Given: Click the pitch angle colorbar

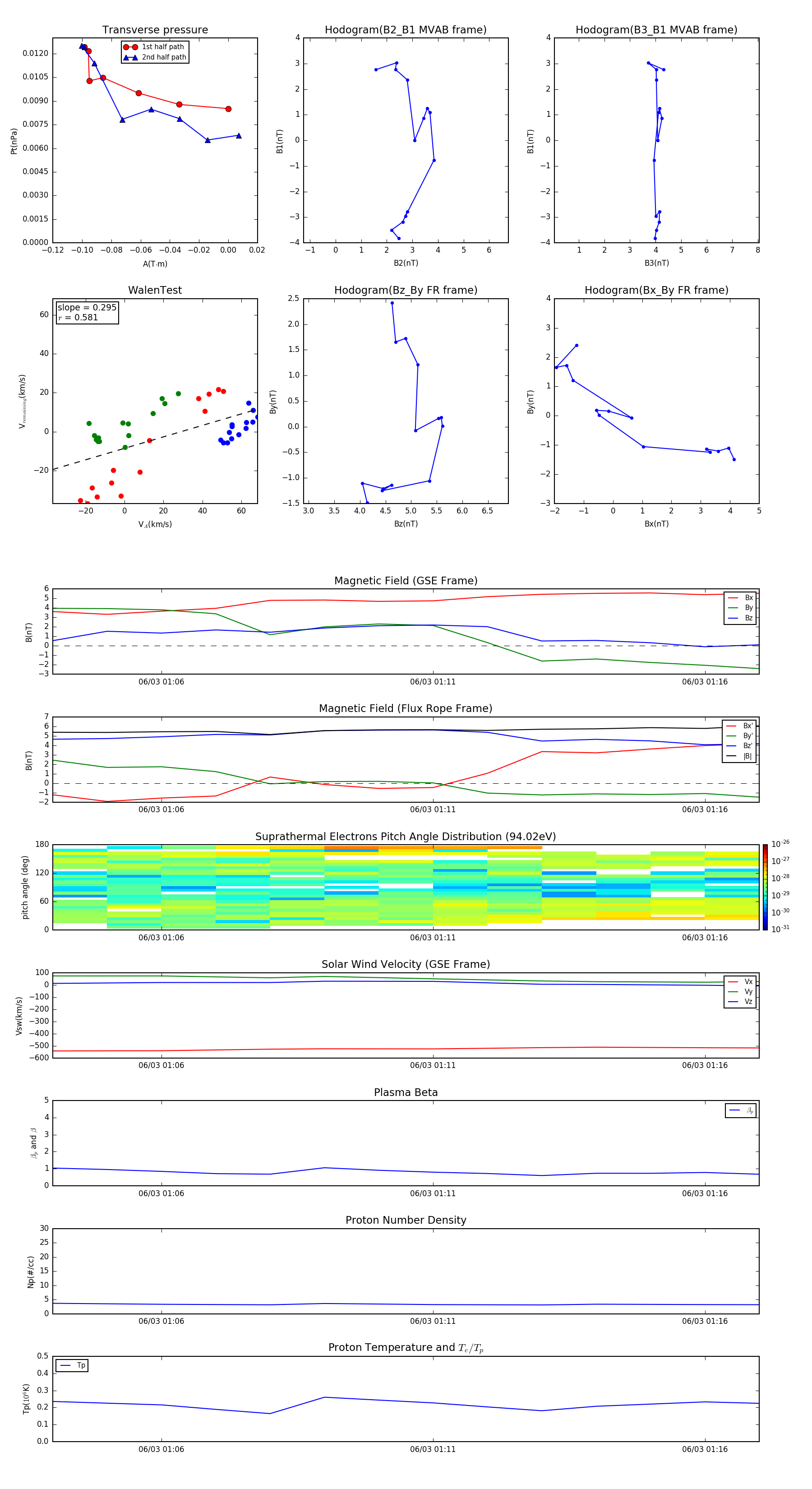Looking at the screenshot, I should click(x=765, y=887).
